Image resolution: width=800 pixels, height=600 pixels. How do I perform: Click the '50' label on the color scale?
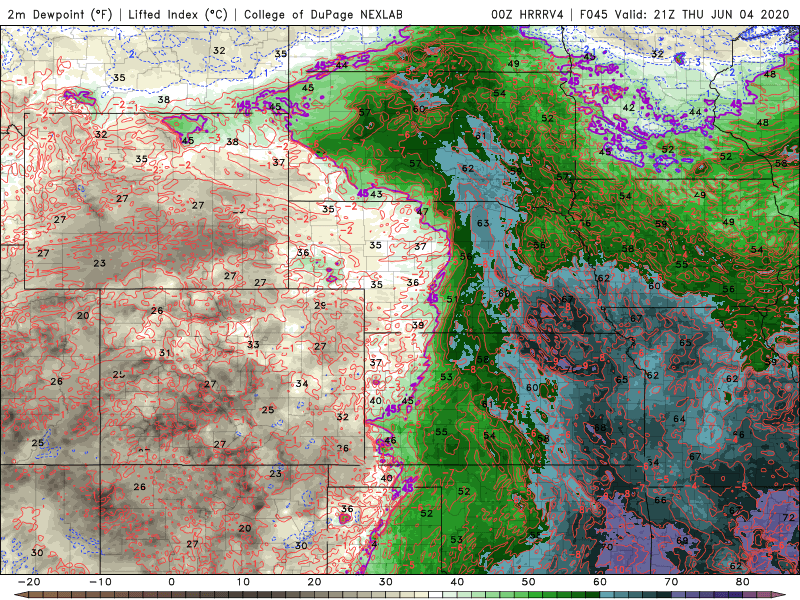click(529, 582)
